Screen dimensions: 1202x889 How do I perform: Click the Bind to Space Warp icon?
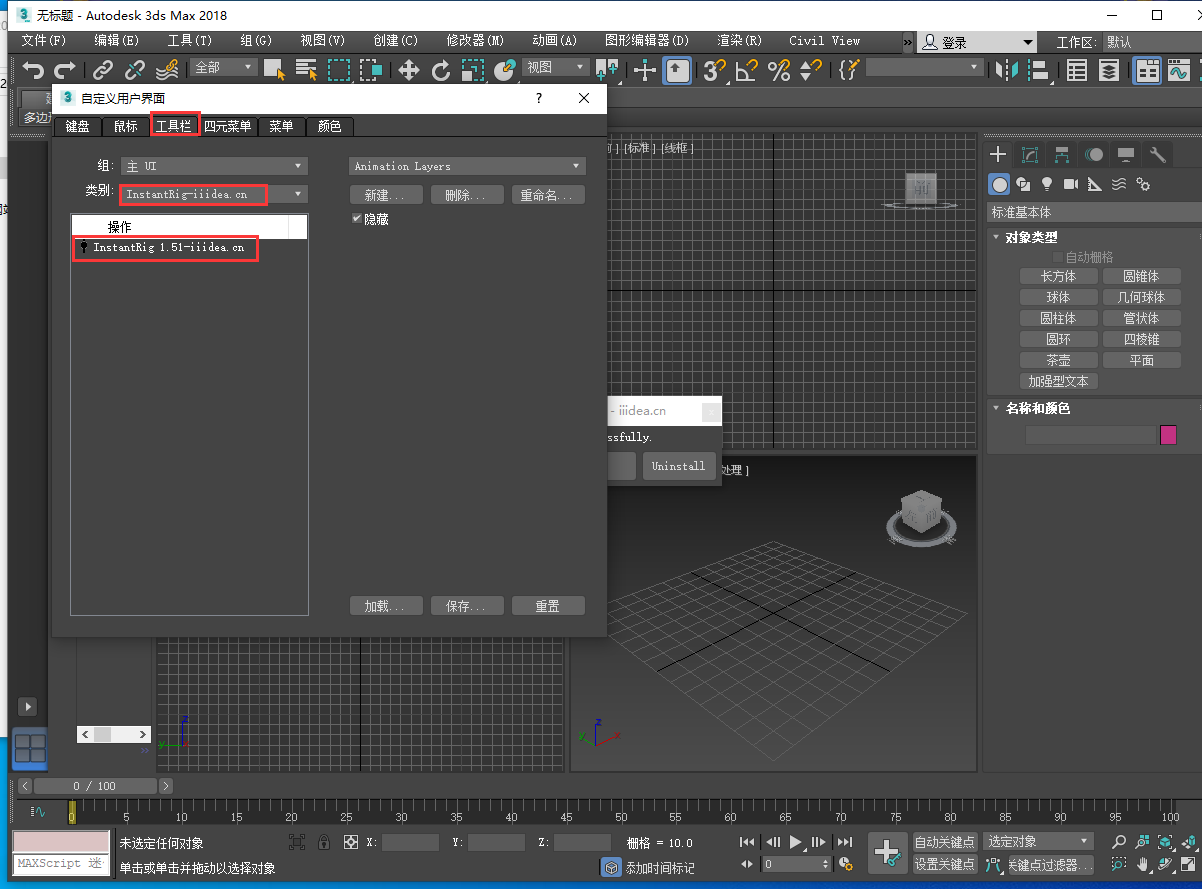pos(167,70)
